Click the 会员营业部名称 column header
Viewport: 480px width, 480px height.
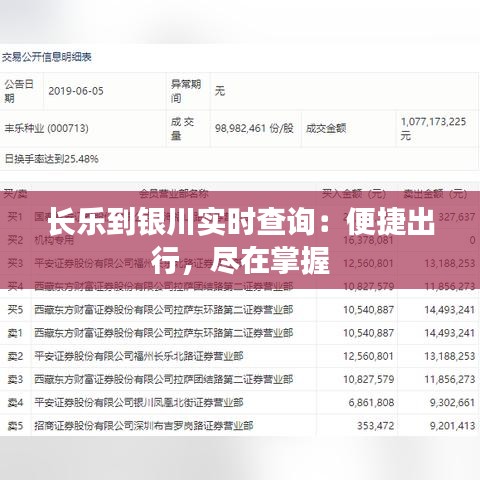(174, 193)
